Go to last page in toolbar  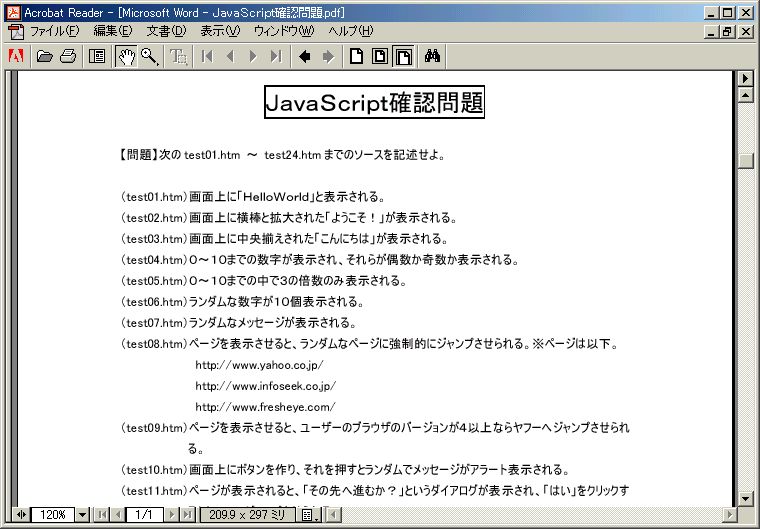(276, 56)
